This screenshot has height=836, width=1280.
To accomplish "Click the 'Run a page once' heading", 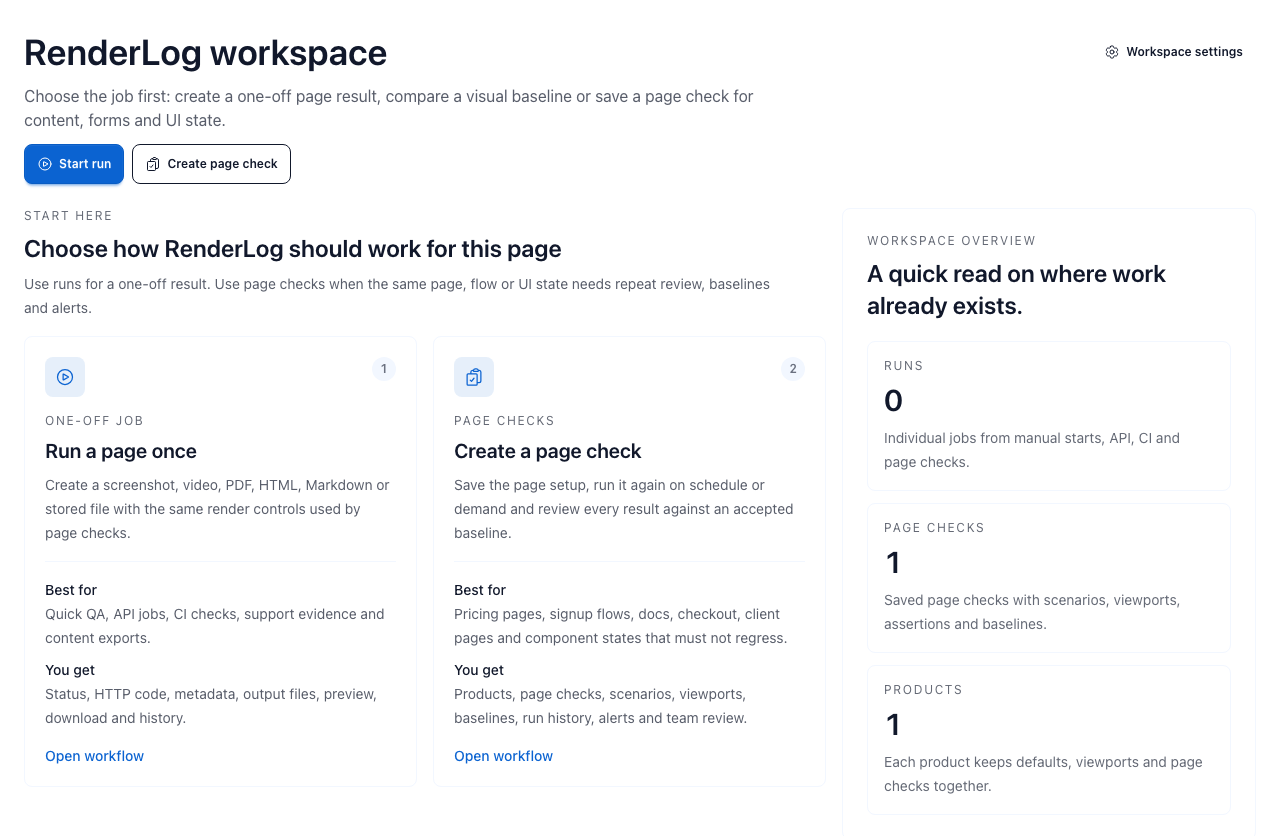I will [121, 451].
